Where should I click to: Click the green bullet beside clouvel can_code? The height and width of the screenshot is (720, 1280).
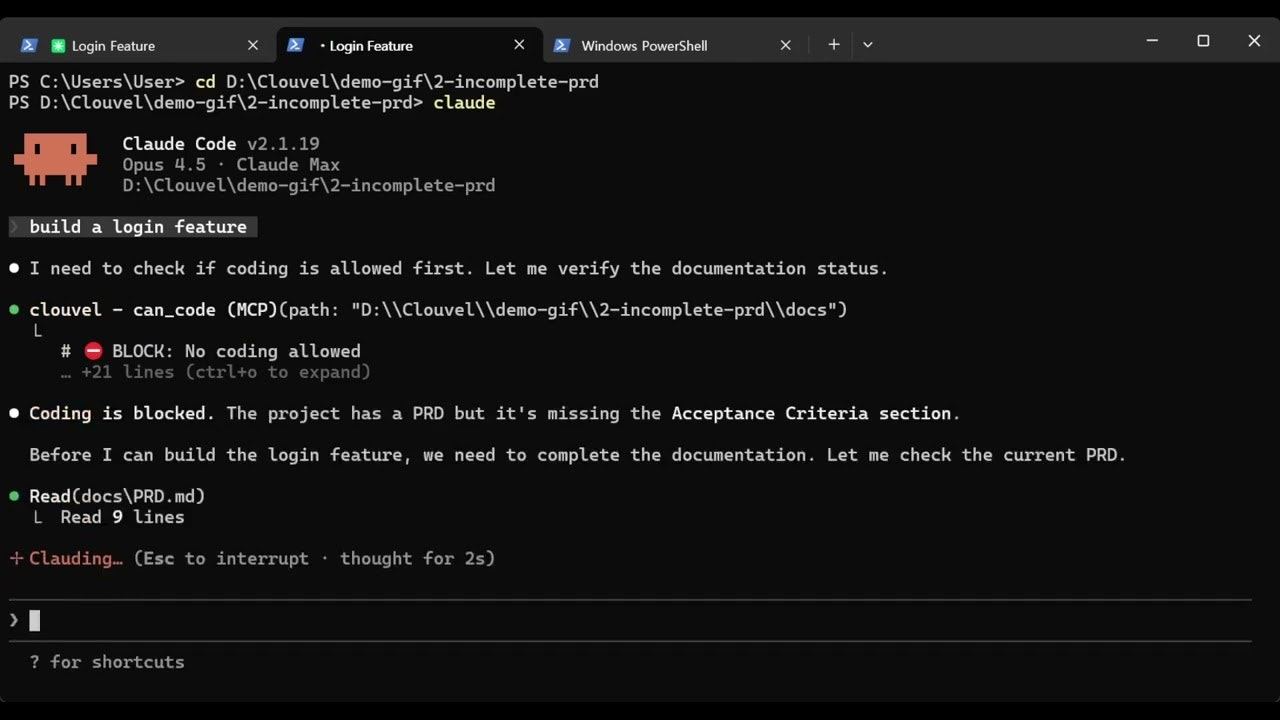[x=14, y=310]
